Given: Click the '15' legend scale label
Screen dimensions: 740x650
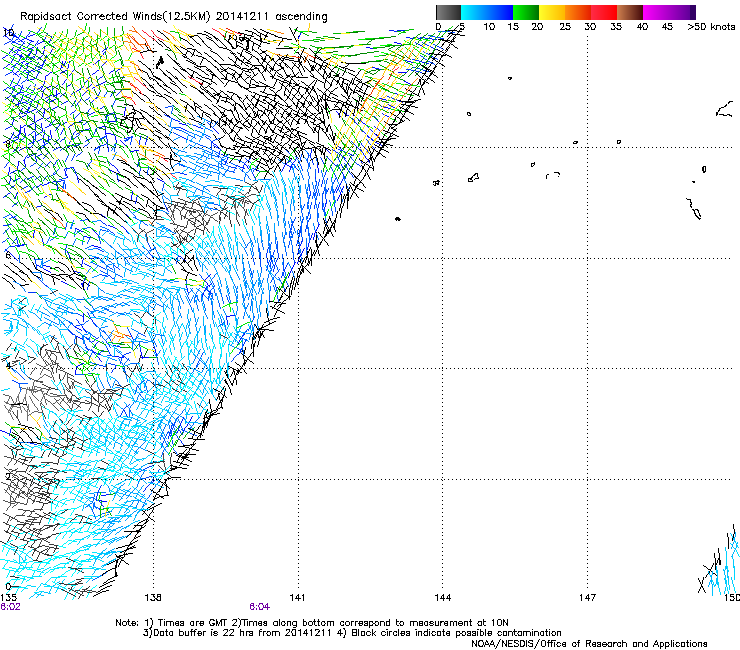Looking at the screenshot, I should coord(513,27).
